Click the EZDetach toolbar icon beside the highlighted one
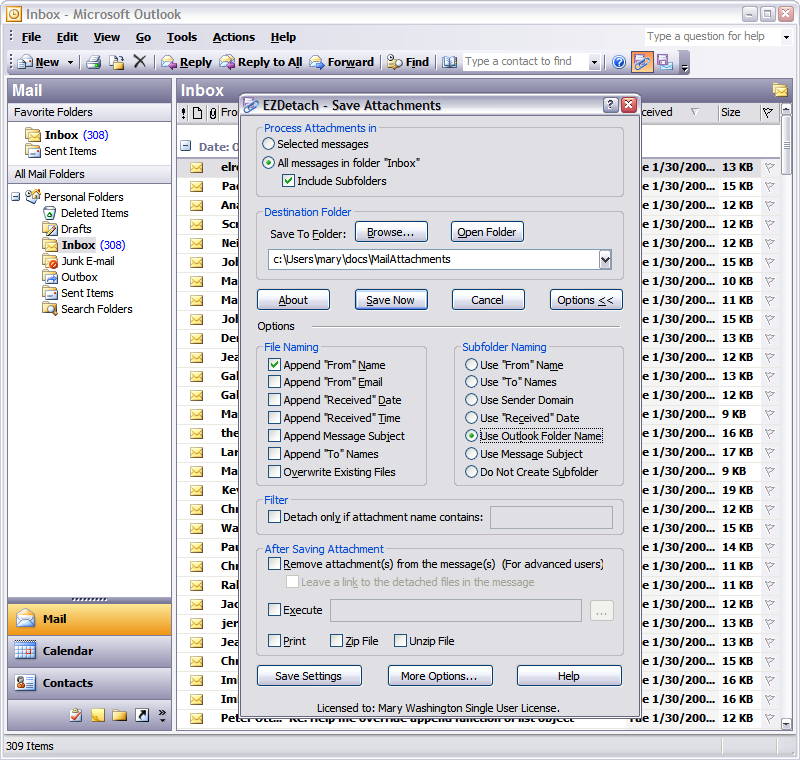 pos(665,62)
